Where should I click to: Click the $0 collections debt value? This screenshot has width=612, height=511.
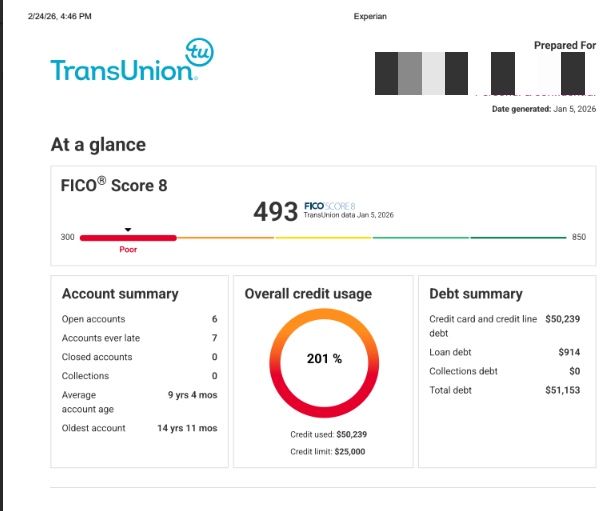pos(575,371)
